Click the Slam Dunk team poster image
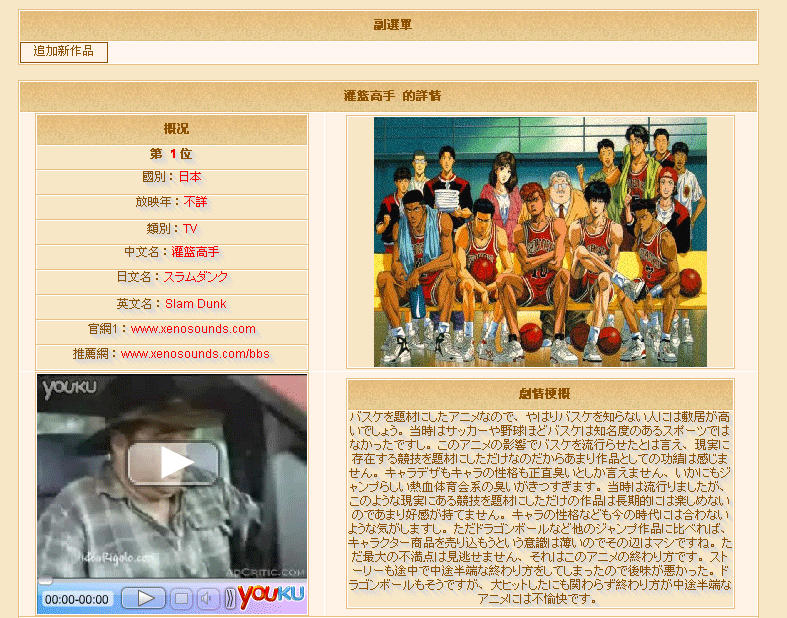 (540, 242)
